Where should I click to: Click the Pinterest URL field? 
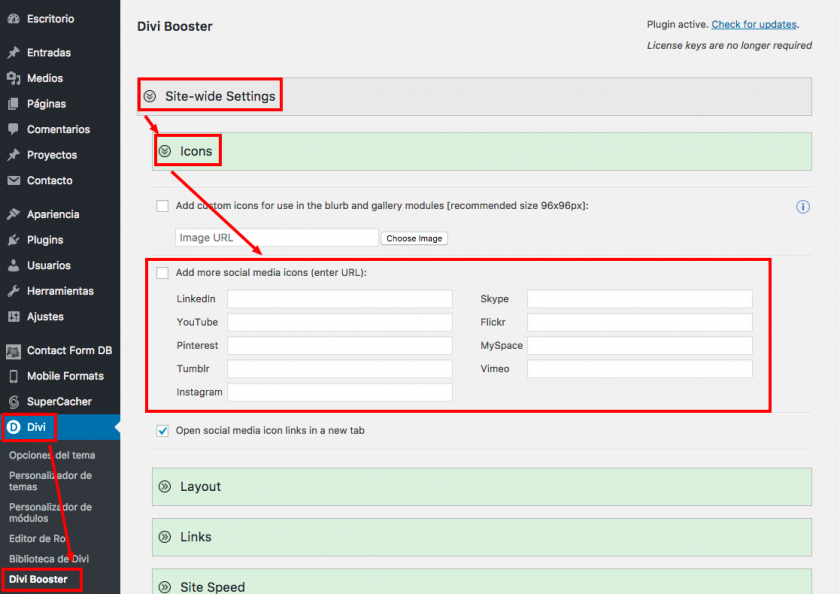340,345
